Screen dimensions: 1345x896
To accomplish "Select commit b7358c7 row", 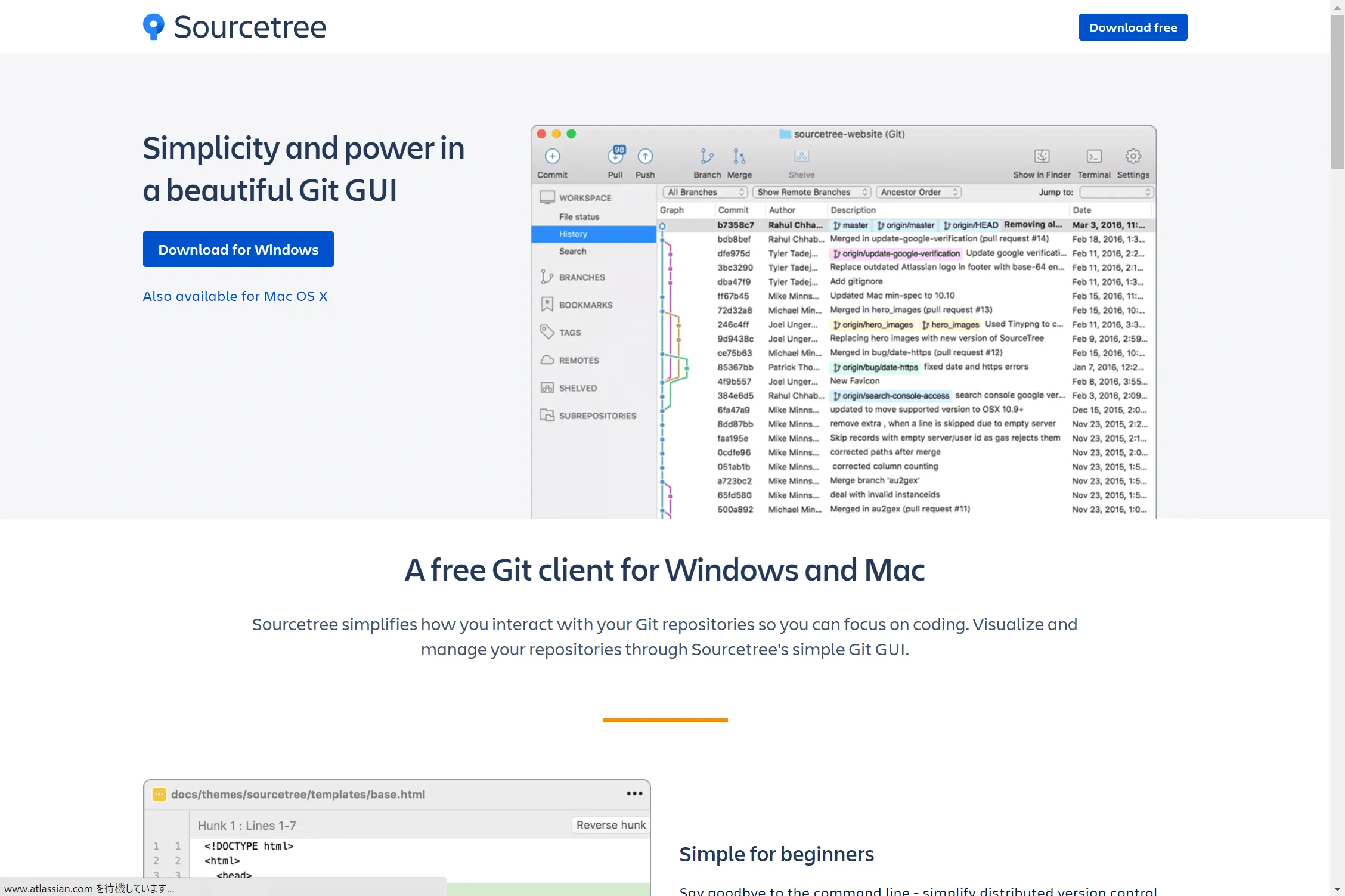I will (906, 225).
